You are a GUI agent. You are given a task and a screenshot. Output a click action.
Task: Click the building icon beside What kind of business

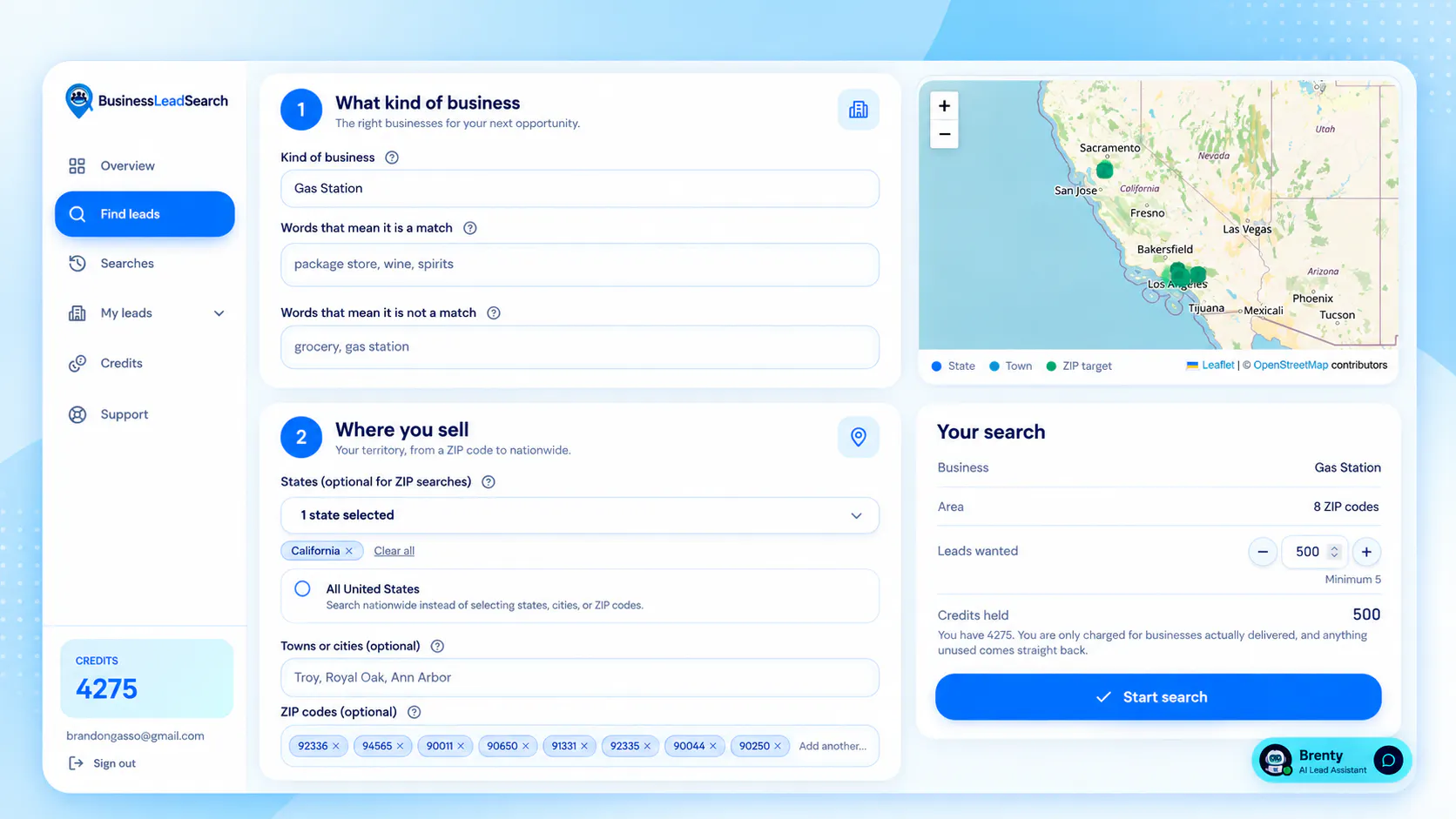click(x=858, y=110)
